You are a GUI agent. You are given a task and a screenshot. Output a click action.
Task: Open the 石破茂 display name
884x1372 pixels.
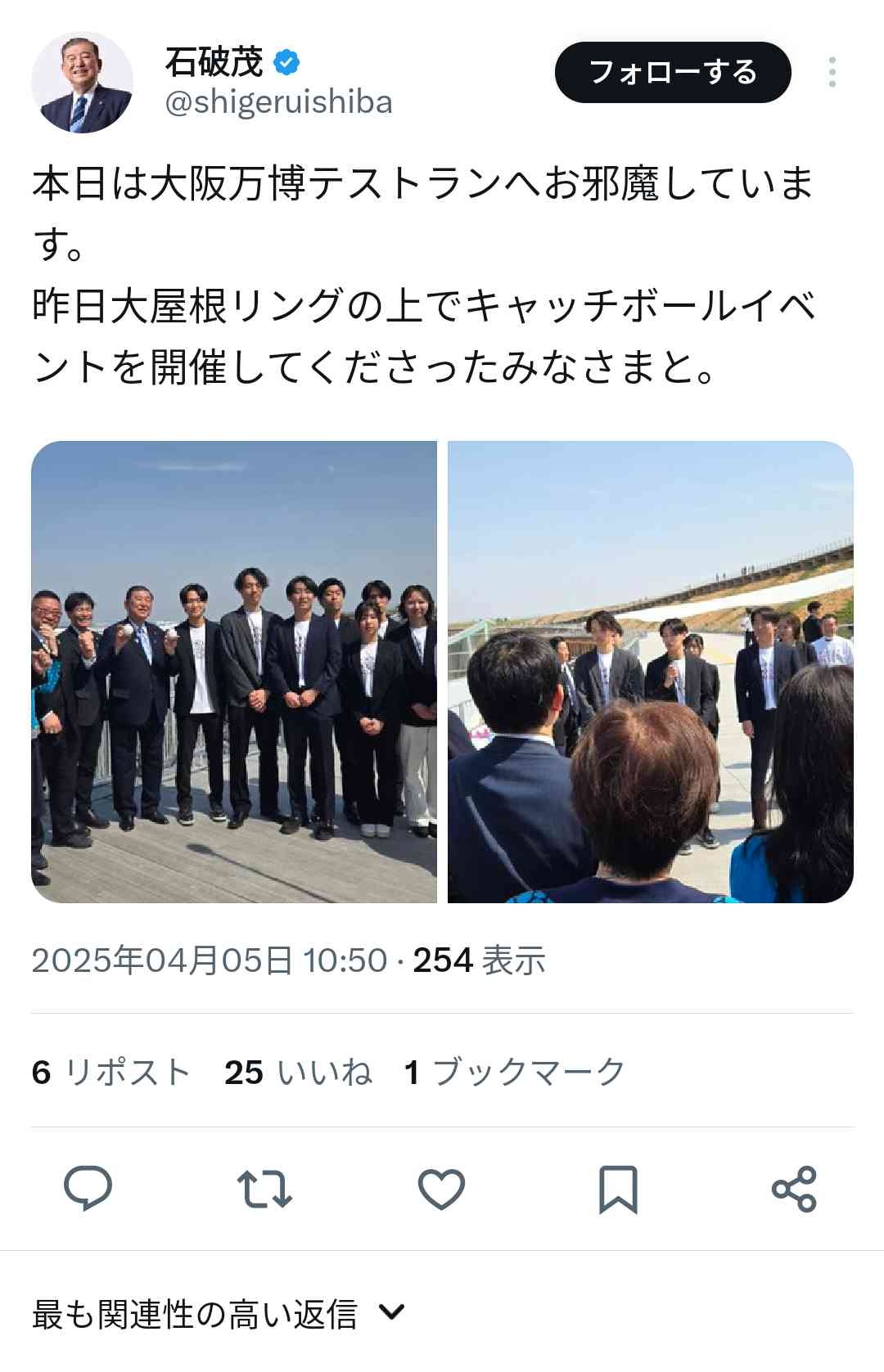(214, 62)
